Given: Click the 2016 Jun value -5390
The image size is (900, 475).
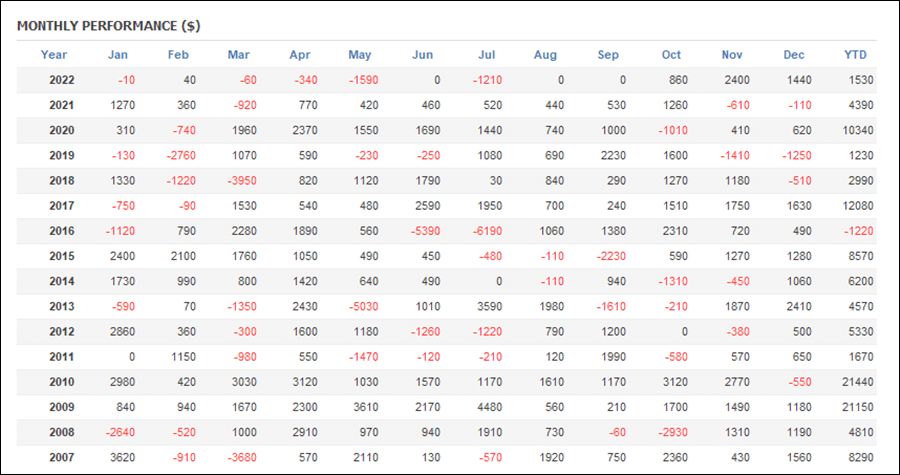Looking at the screenshot, I should [x=425, y=231].
